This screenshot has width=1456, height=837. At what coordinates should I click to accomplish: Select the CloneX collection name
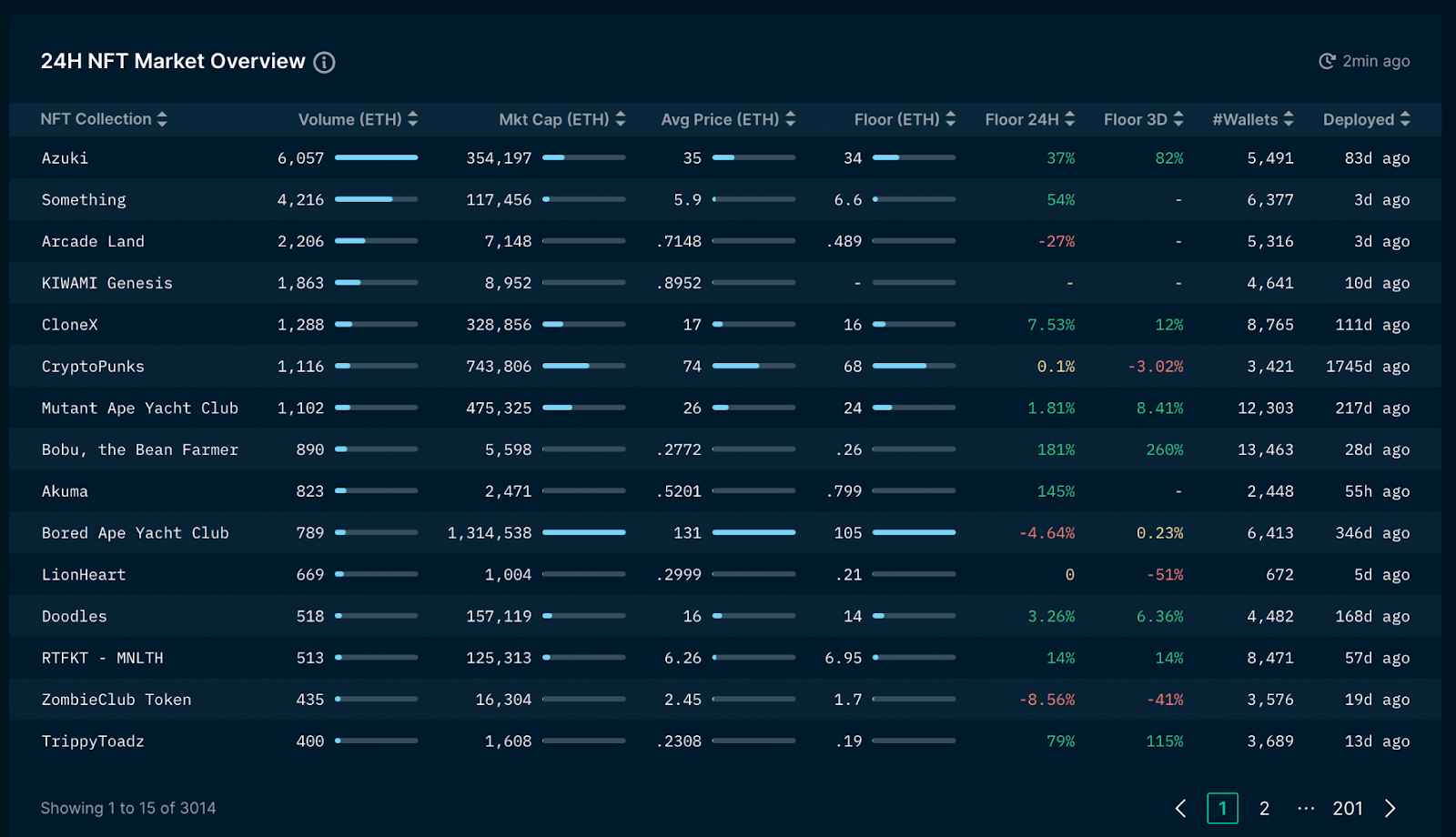click(x=69, y=325)
